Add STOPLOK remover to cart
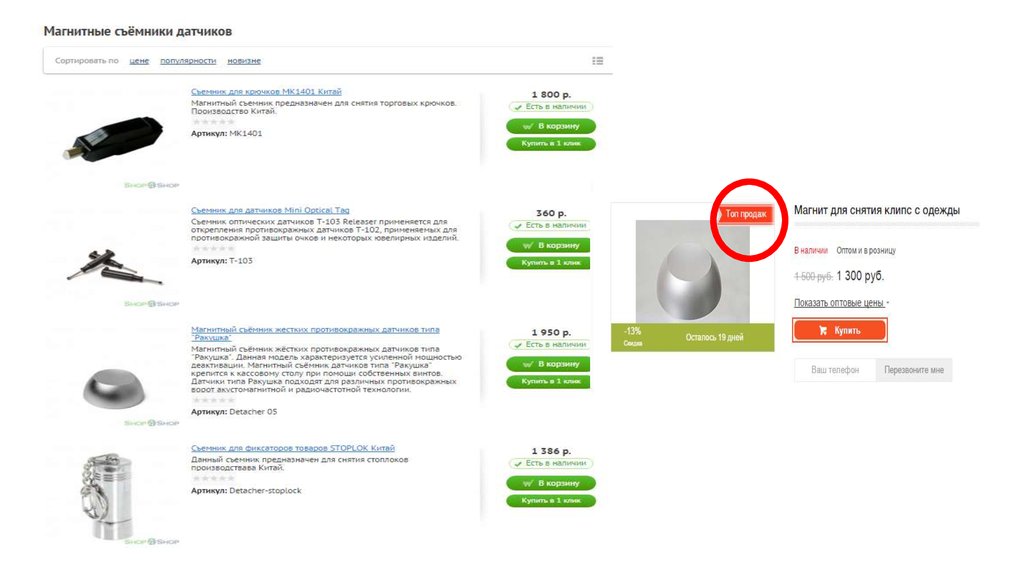This screenshot has height=574, width=1024. coord(551,483)
